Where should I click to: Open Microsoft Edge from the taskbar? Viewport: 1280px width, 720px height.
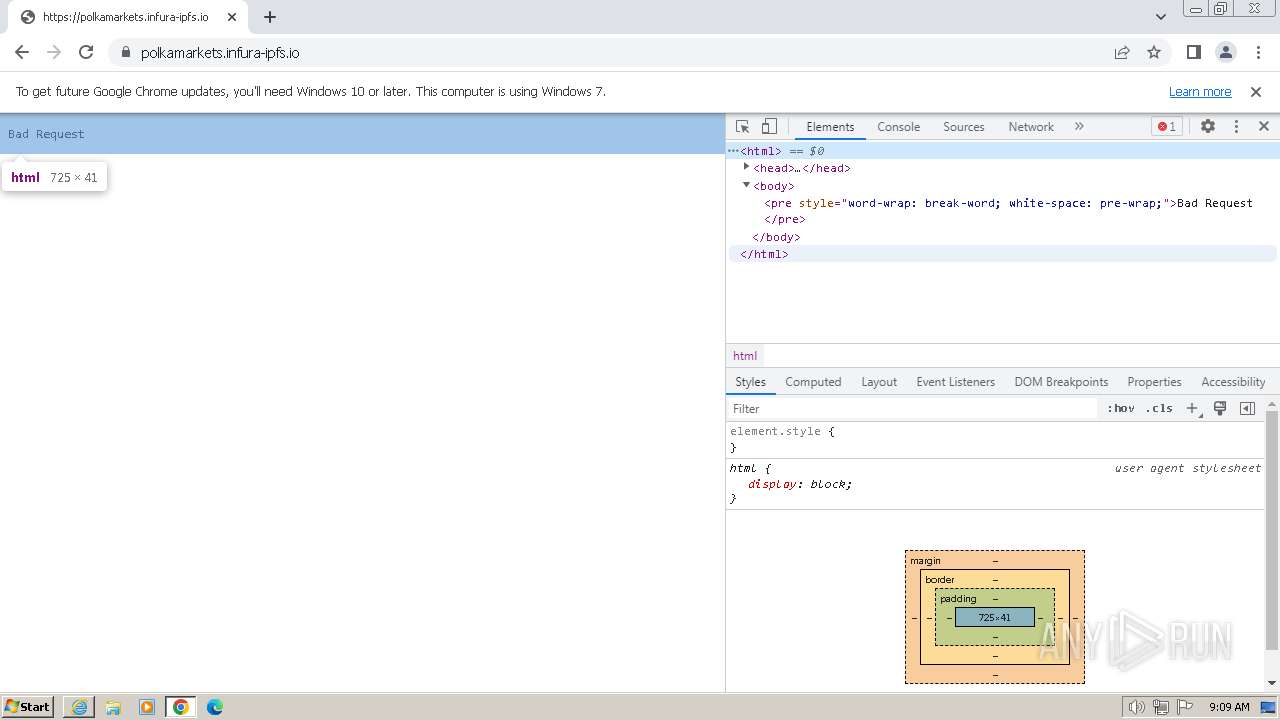215,707
